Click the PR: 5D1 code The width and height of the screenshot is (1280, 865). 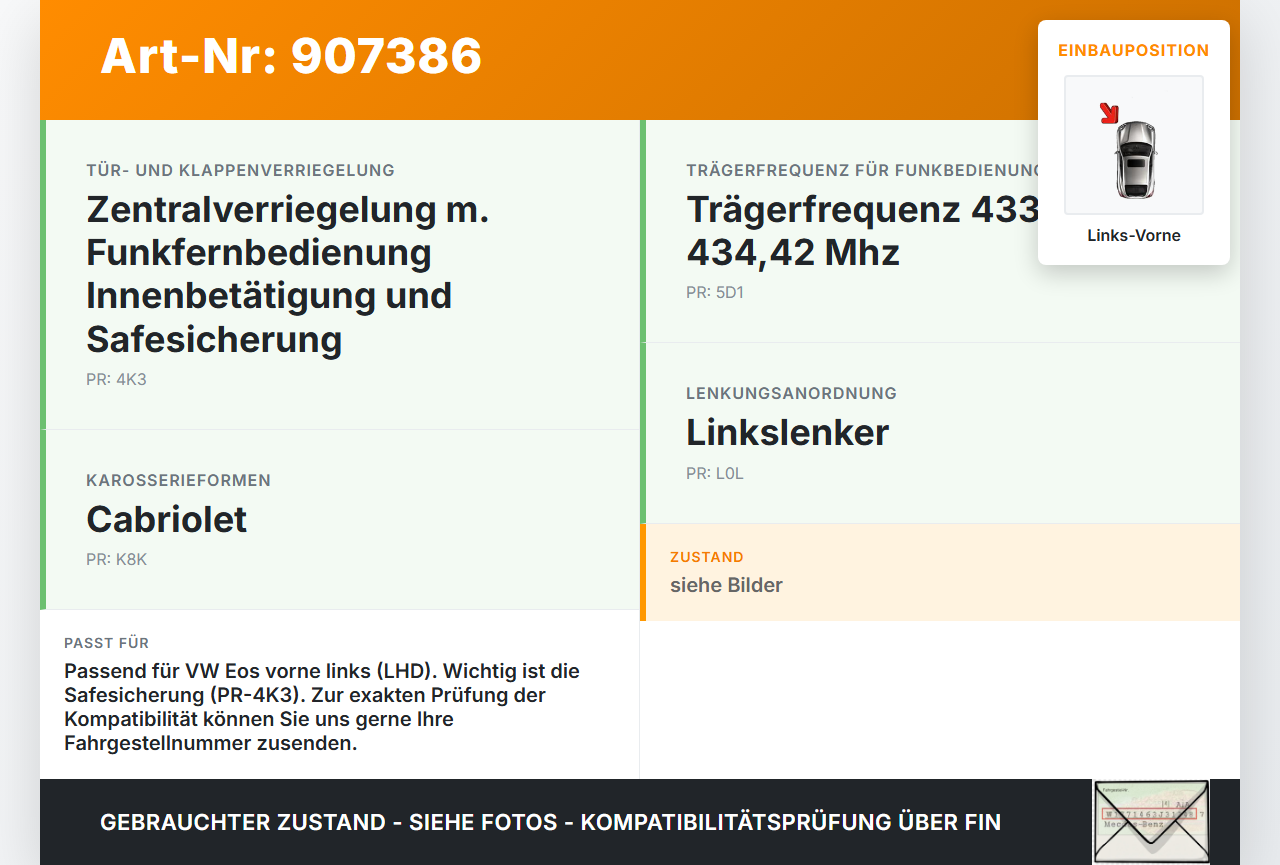point(715,293)
